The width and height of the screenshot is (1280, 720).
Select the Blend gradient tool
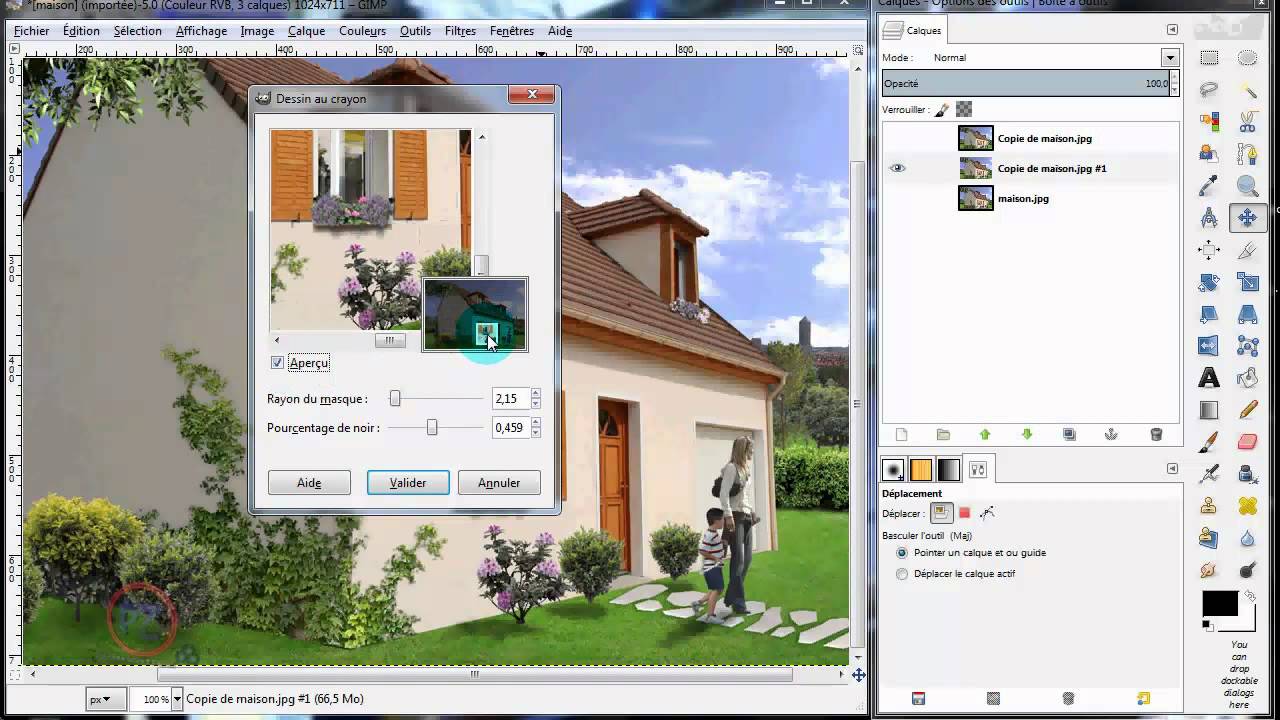pyautogui.click(x=1209, y=410)
